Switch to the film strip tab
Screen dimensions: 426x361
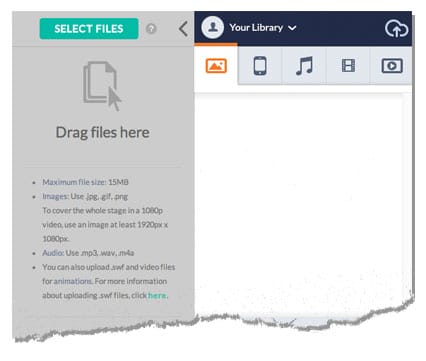(348, 66)
